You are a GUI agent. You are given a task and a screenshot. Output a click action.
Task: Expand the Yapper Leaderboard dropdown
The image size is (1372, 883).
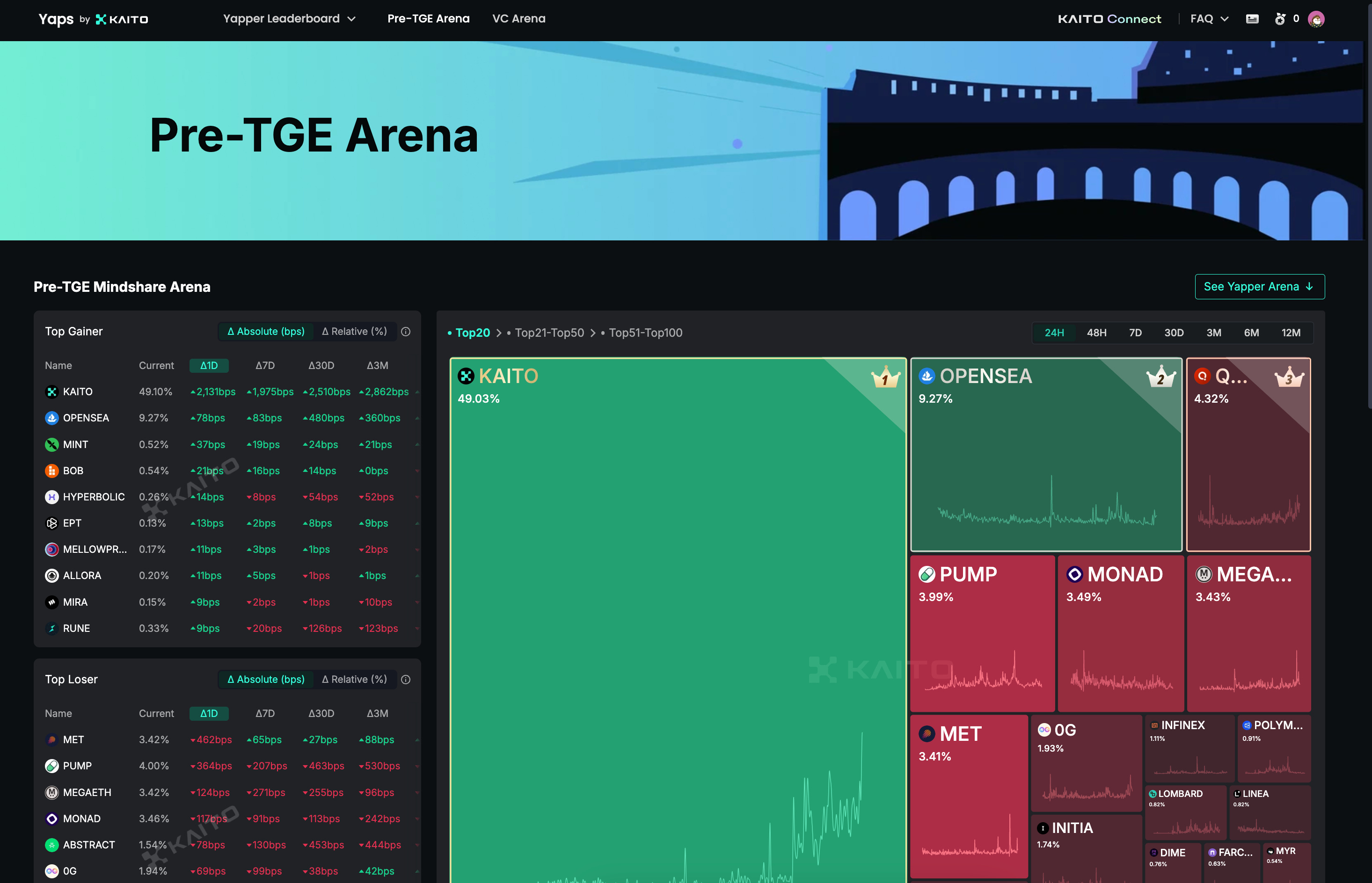(x=289, y=19)
